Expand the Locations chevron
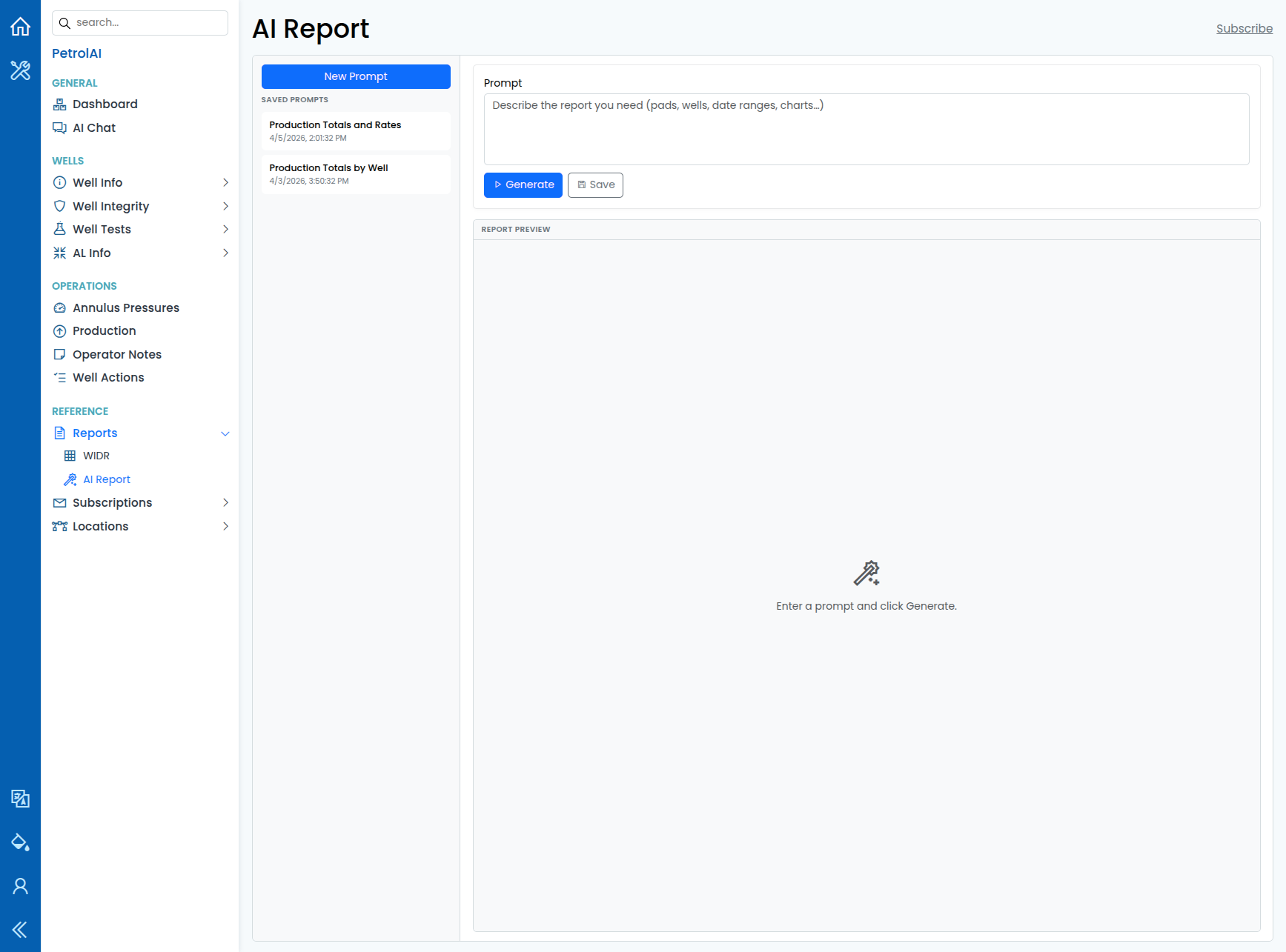 point(225,527)
